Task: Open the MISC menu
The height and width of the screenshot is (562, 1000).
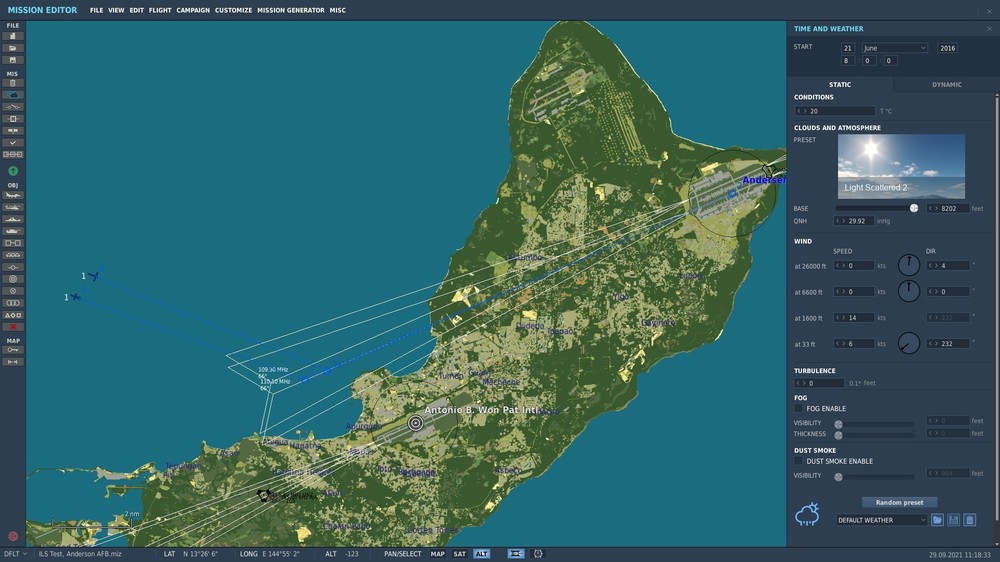Action: click(x=337, y=10)
